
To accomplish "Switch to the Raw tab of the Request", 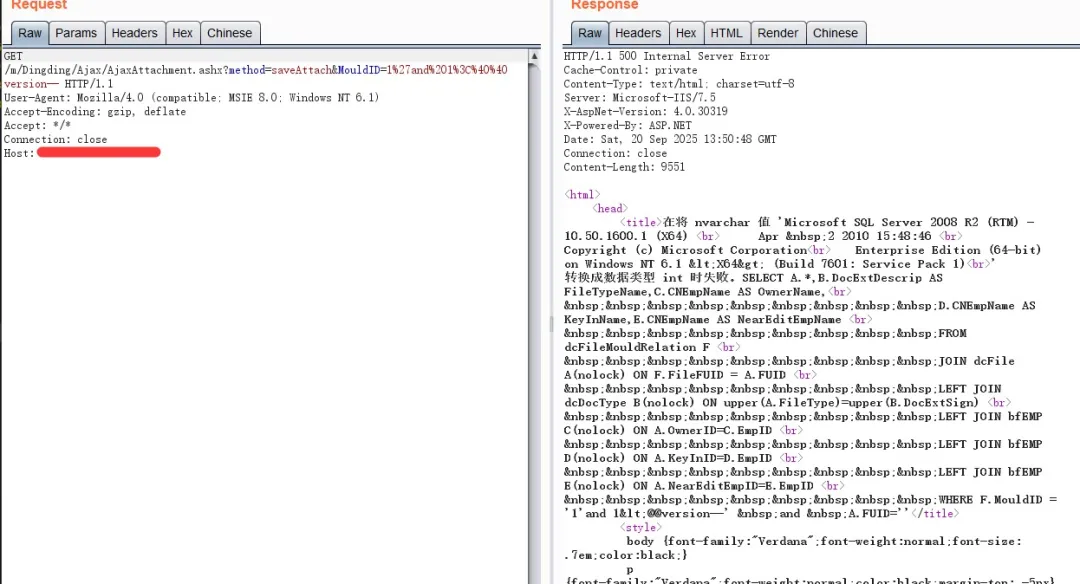I will click(x=29, y=33).
